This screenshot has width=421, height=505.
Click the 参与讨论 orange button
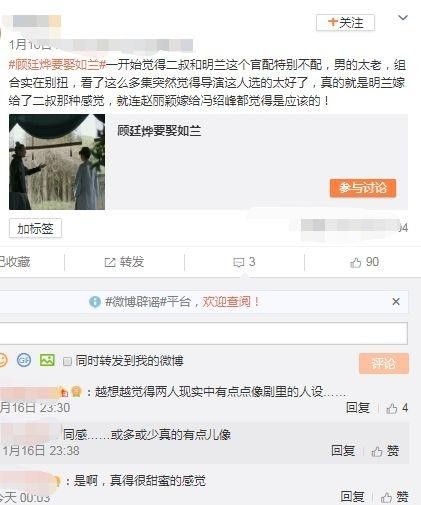point(363,188)
